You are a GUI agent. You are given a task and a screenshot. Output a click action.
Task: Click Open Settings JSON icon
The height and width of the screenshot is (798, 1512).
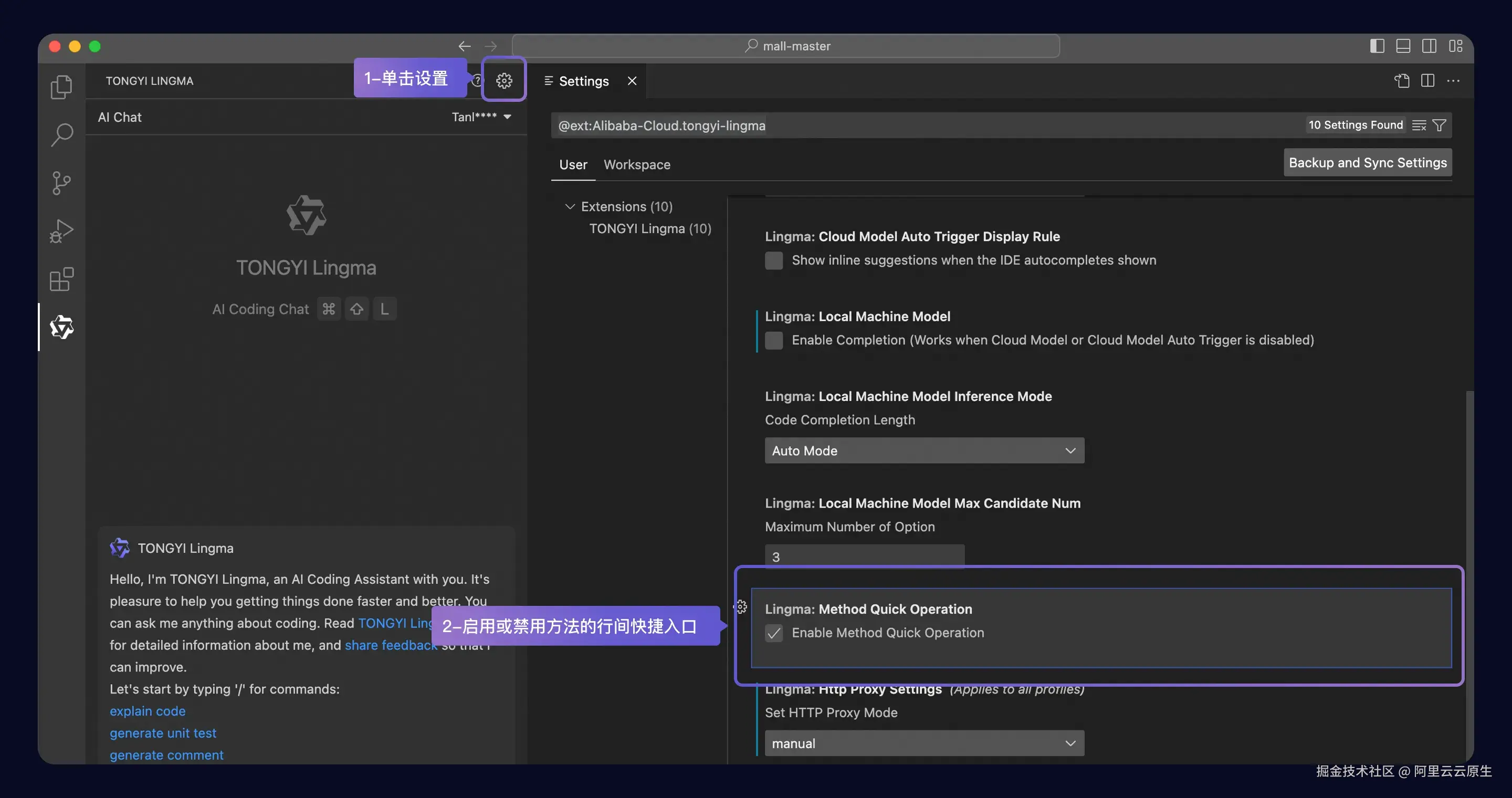coord(1402,80)
